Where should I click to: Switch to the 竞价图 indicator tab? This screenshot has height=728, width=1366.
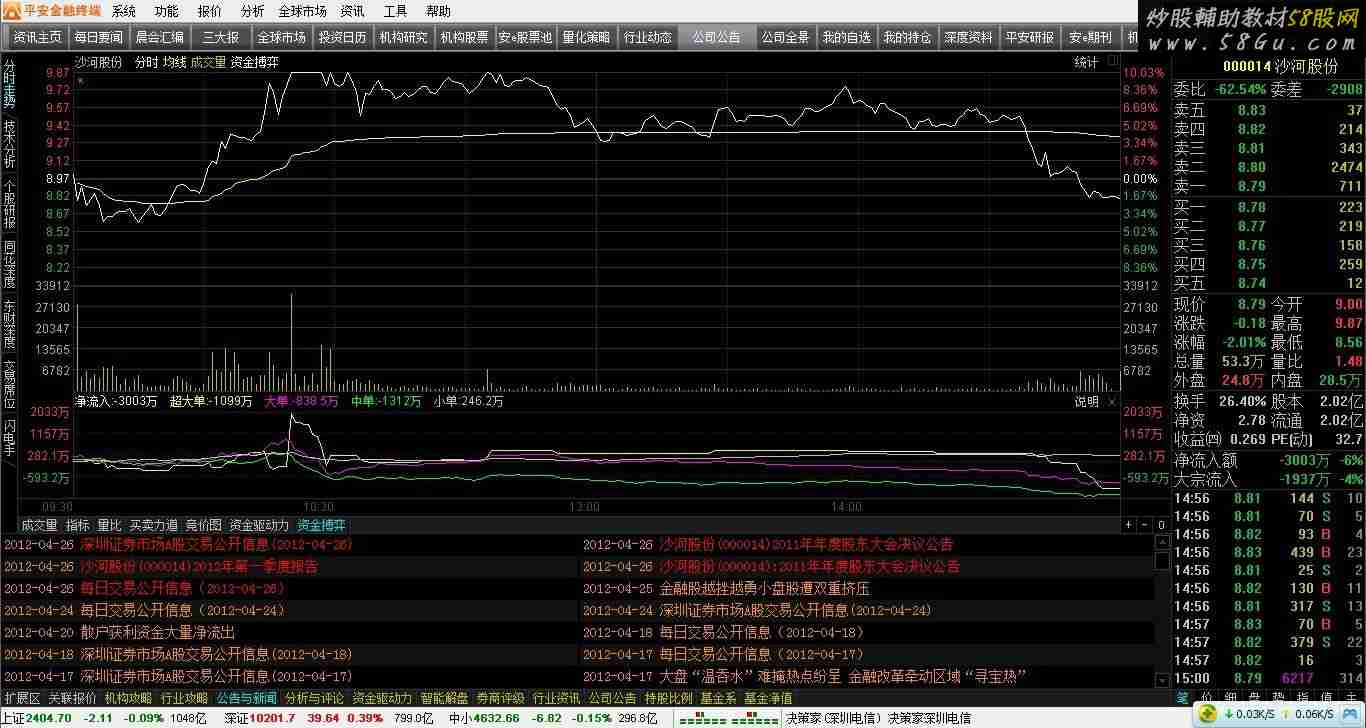pyautogui.click(x=203, y=525)
